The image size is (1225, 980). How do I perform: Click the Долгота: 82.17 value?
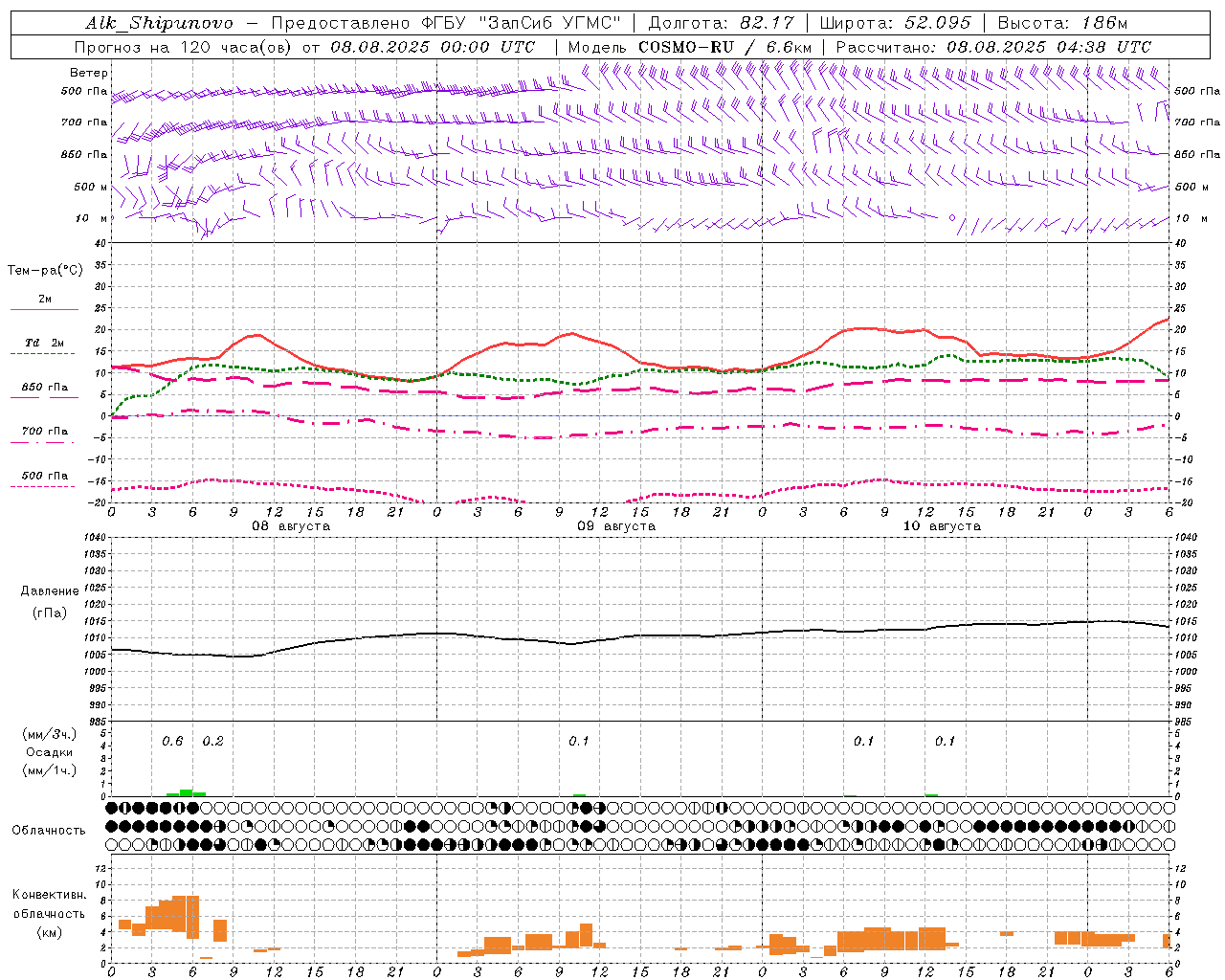pos(721,23)
